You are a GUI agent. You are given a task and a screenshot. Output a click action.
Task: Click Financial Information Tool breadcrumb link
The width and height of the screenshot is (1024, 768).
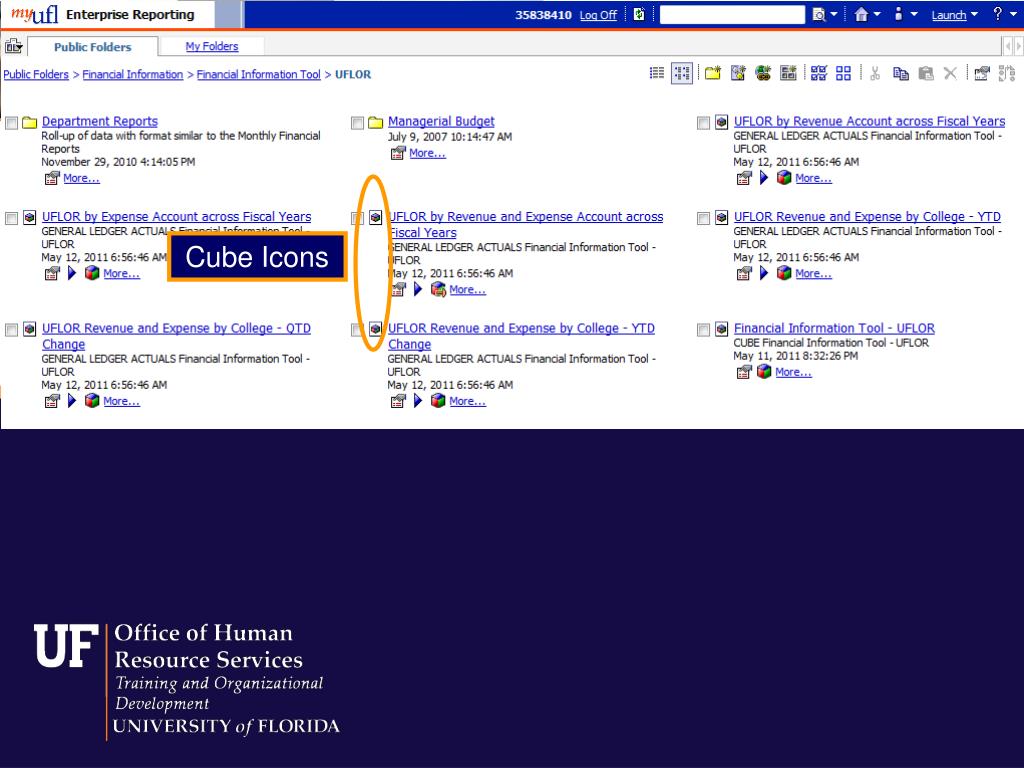tap(259, 74)
